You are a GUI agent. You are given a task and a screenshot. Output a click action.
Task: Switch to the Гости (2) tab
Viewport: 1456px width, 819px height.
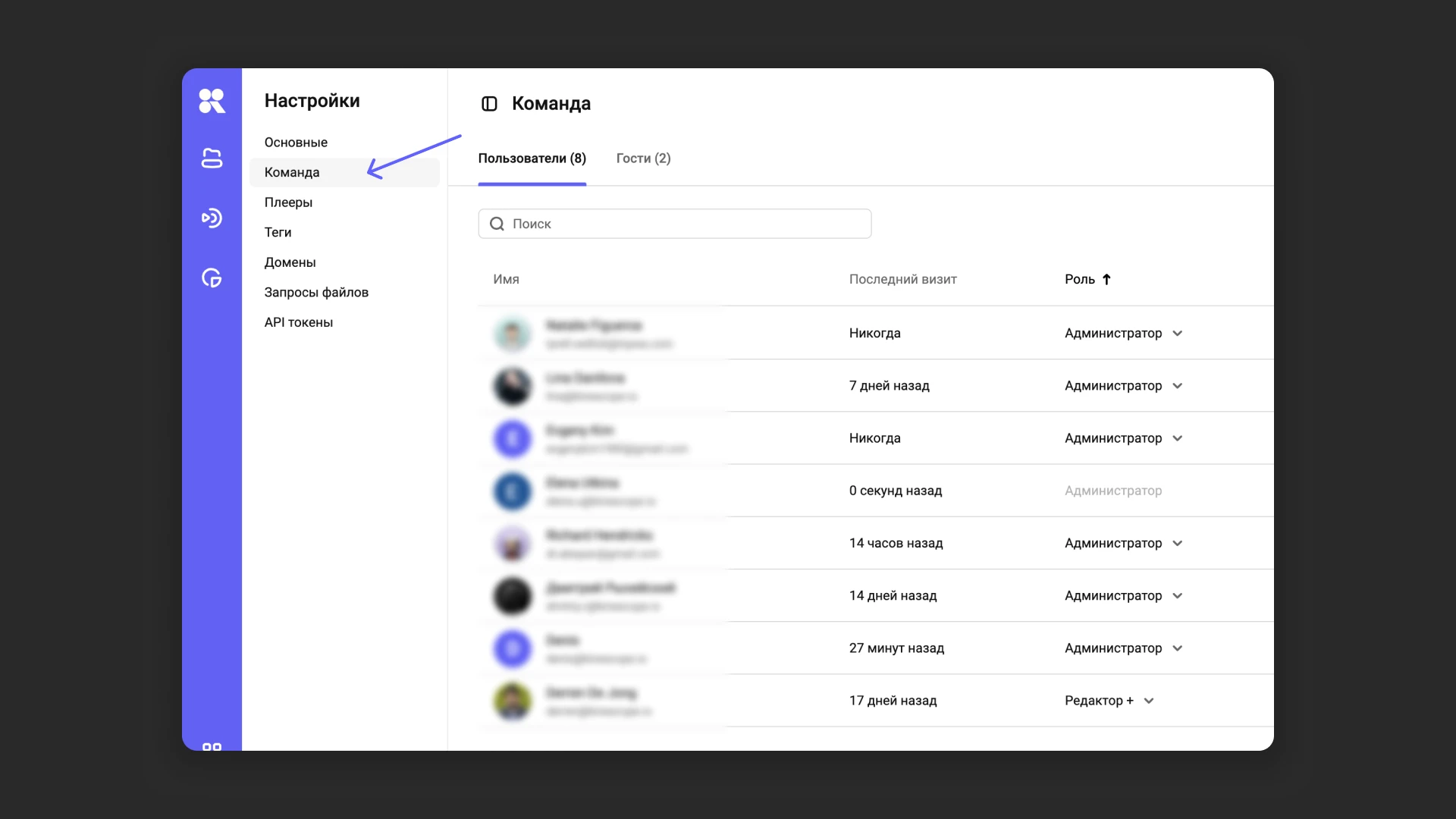pyautogui.click(x=643, y=158)
